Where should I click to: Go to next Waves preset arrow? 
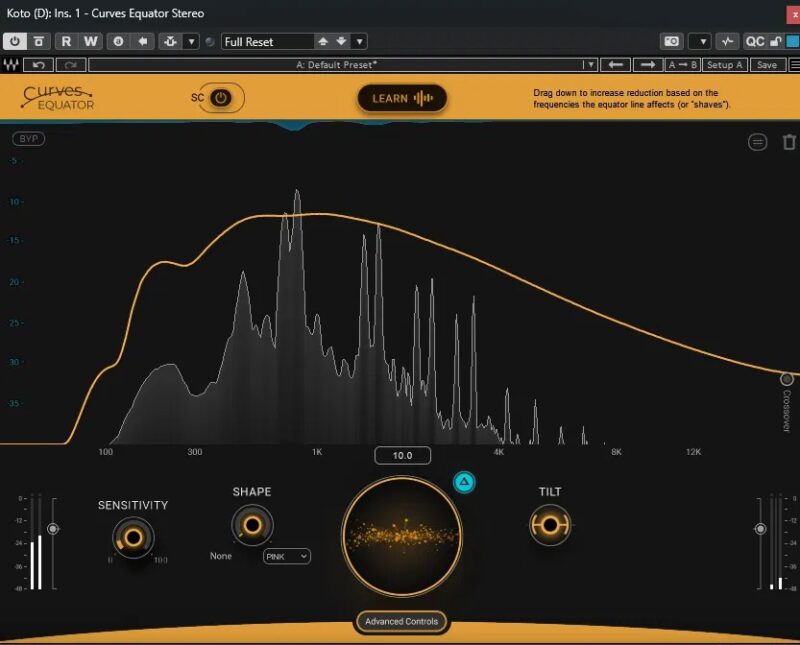(x=648, y=65)
